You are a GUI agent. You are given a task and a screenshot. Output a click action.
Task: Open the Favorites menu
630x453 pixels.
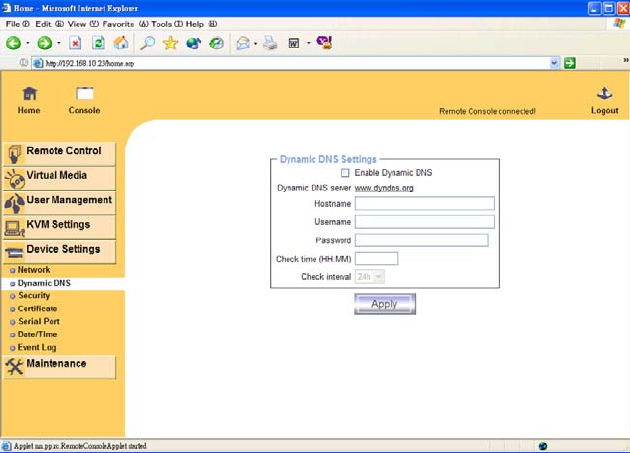(118, 23)
